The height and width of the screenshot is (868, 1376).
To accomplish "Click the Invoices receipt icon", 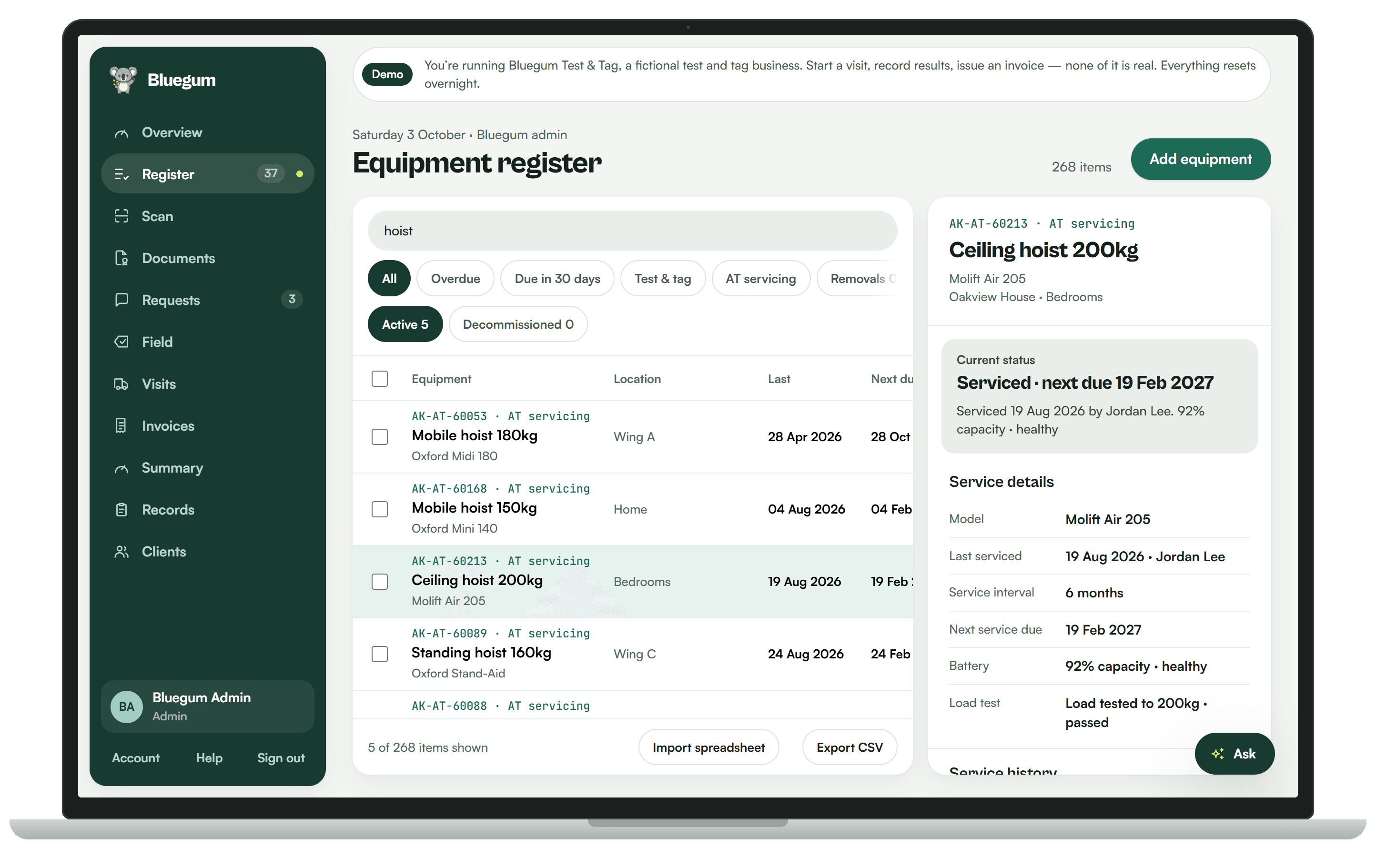I will pyautogui.click(x=121, y=426).
